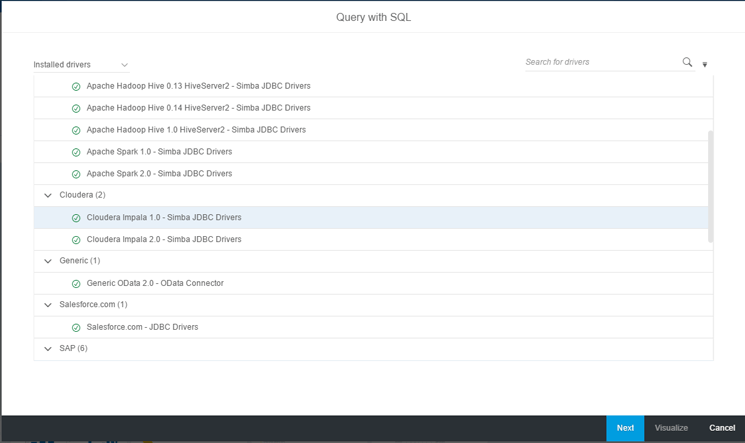This screenshot has height=443, width=745.
Task: Click the search magnifier icon
Action: tap(687, 62)
